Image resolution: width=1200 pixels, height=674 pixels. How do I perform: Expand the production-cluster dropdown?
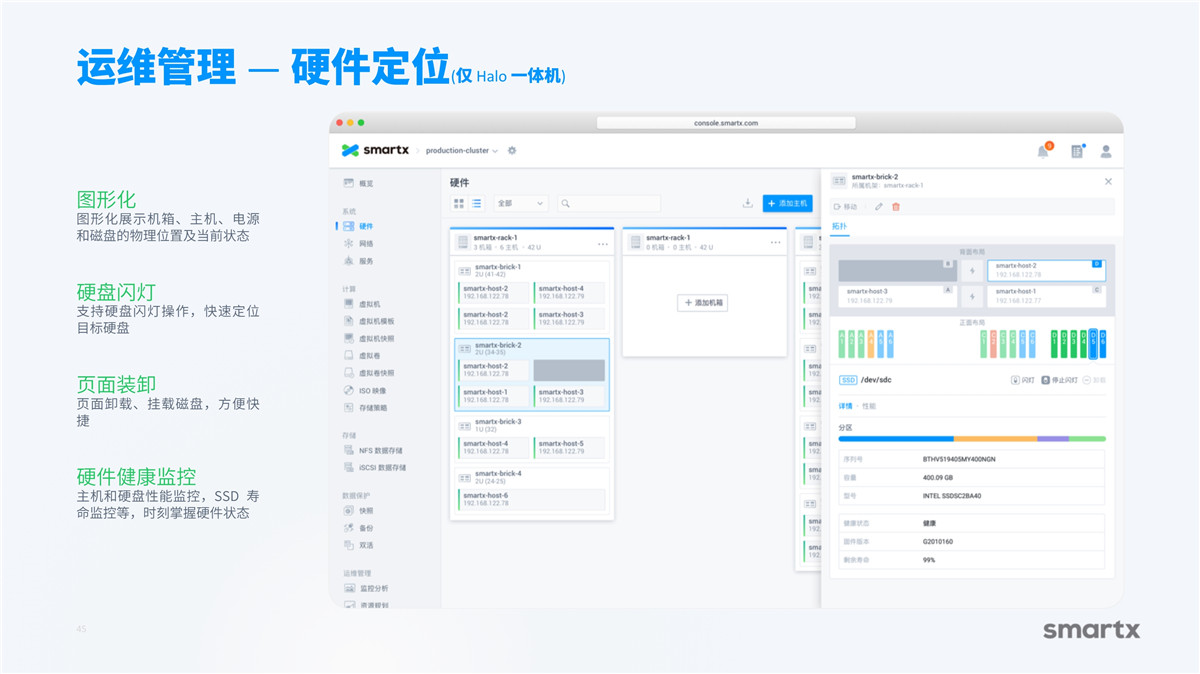pyautogui.click(x=462, y=151)
